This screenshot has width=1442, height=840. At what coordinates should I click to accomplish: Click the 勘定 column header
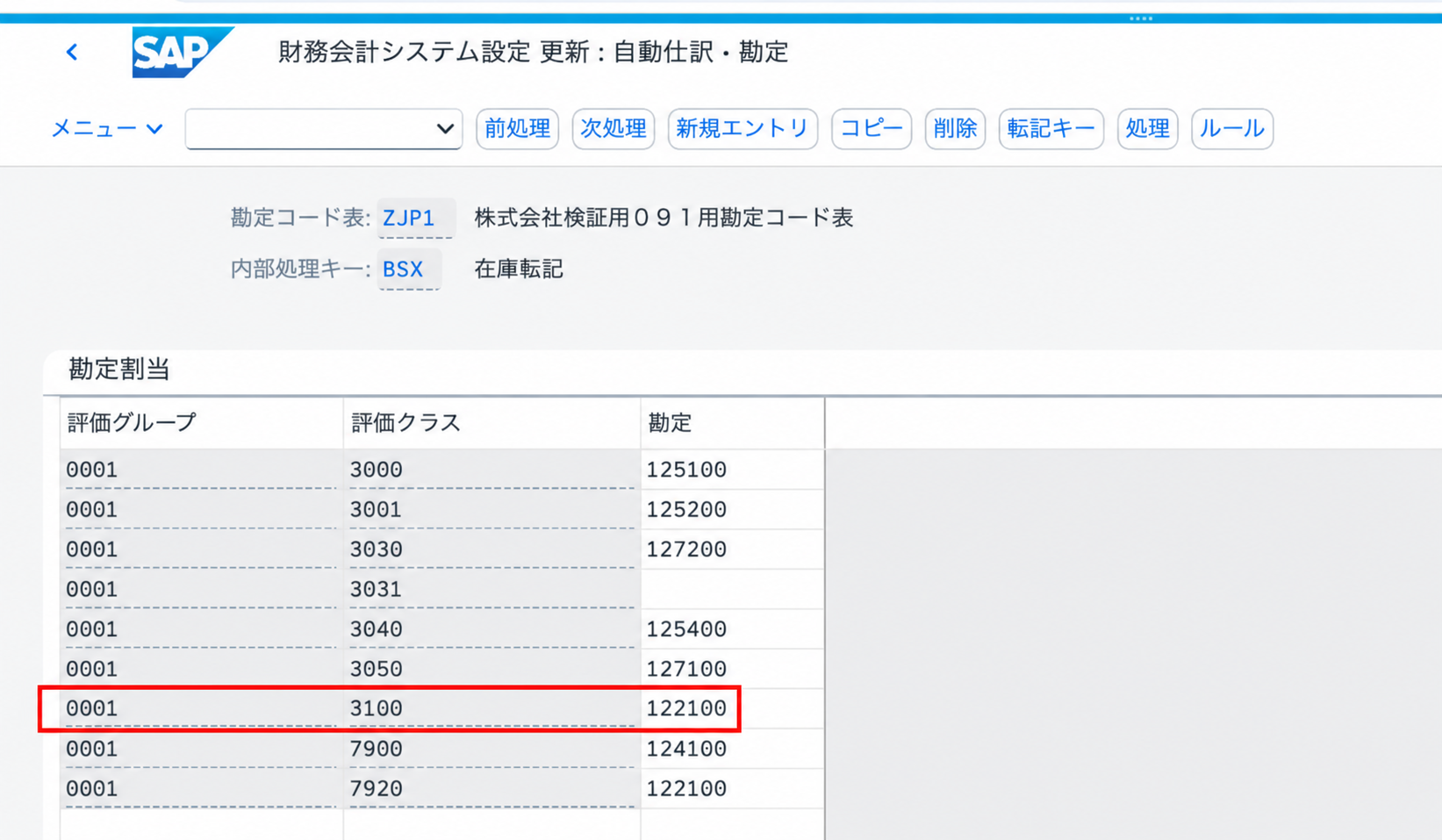pyautogui.click(x=732, y=423)
